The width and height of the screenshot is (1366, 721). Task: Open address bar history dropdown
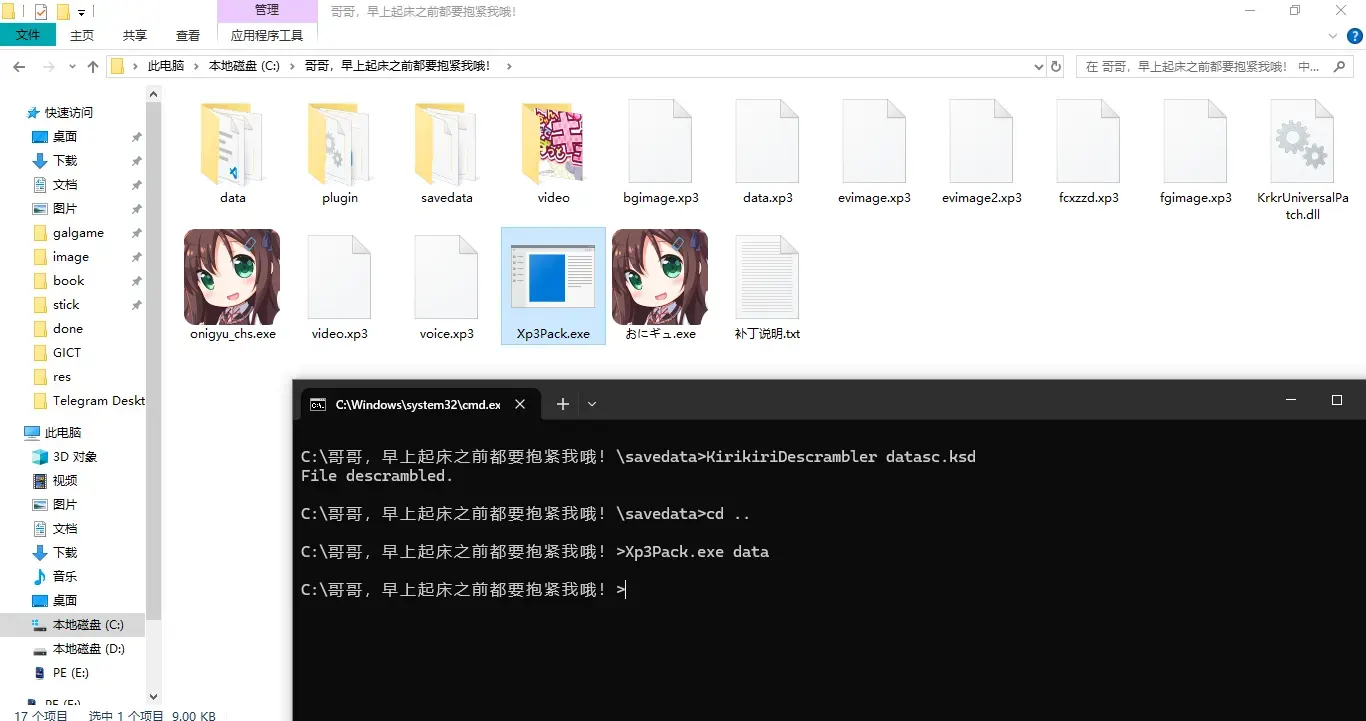coord(1038,66)
